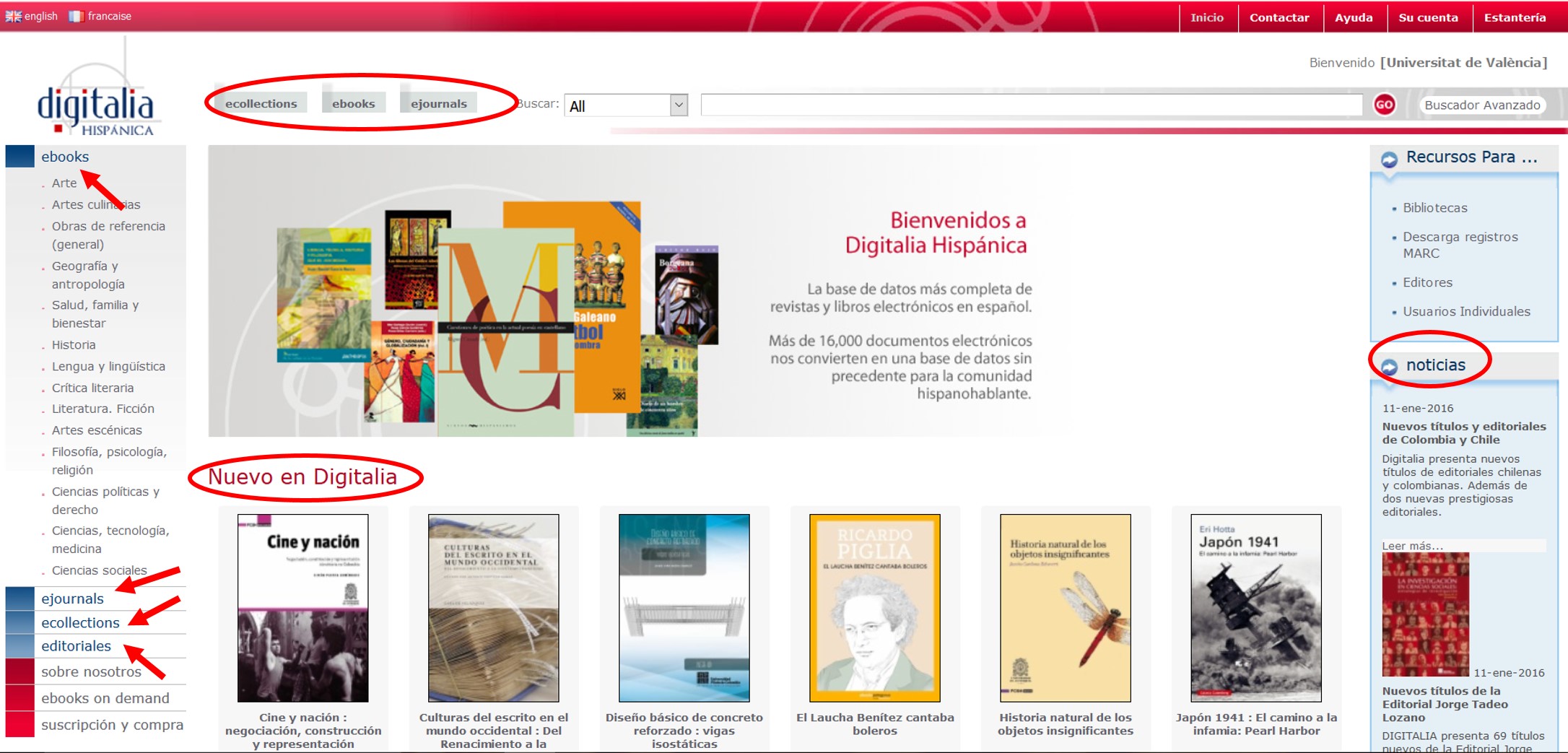Image resolution: width=1568 pixels, height=753 pixels.
Task: Click the blue square beside ejournals sidebar
Action: click(x=20, y=599)
